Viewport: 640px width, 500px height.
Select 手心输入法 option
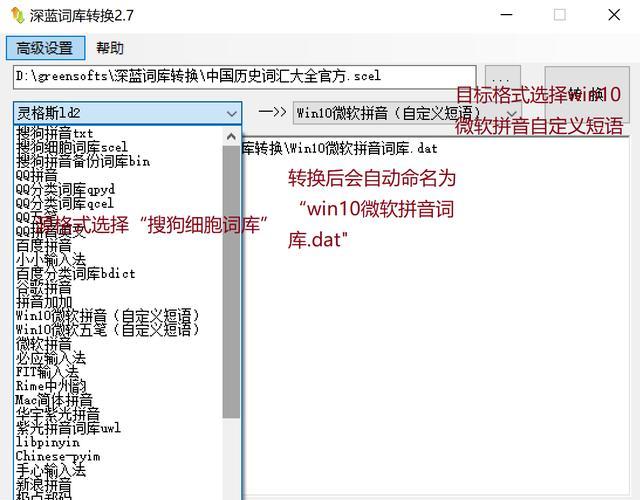point(51,470)
